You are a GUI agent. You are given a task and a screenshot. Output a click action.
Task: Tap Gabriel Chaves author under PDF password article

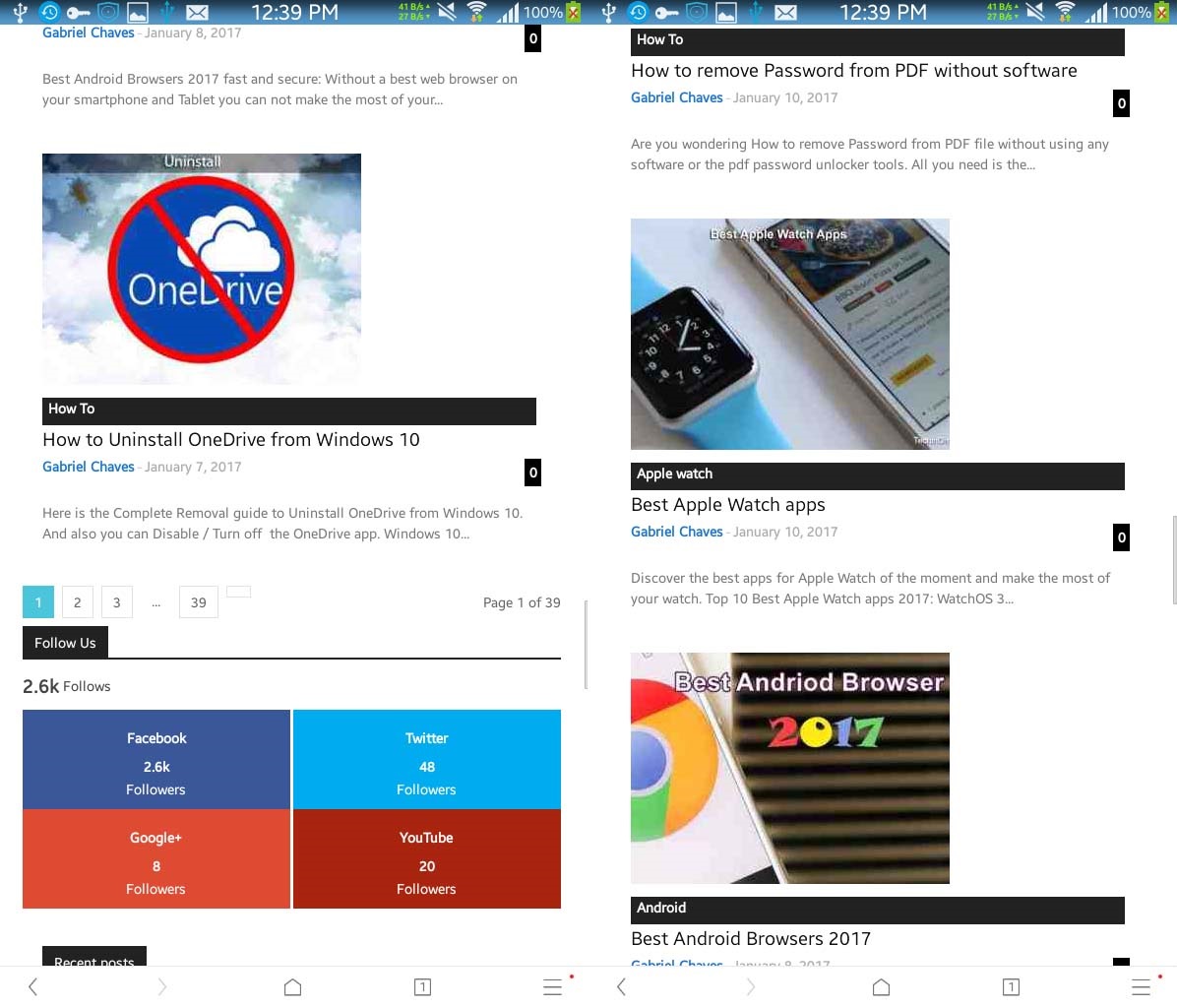[676, 97]
